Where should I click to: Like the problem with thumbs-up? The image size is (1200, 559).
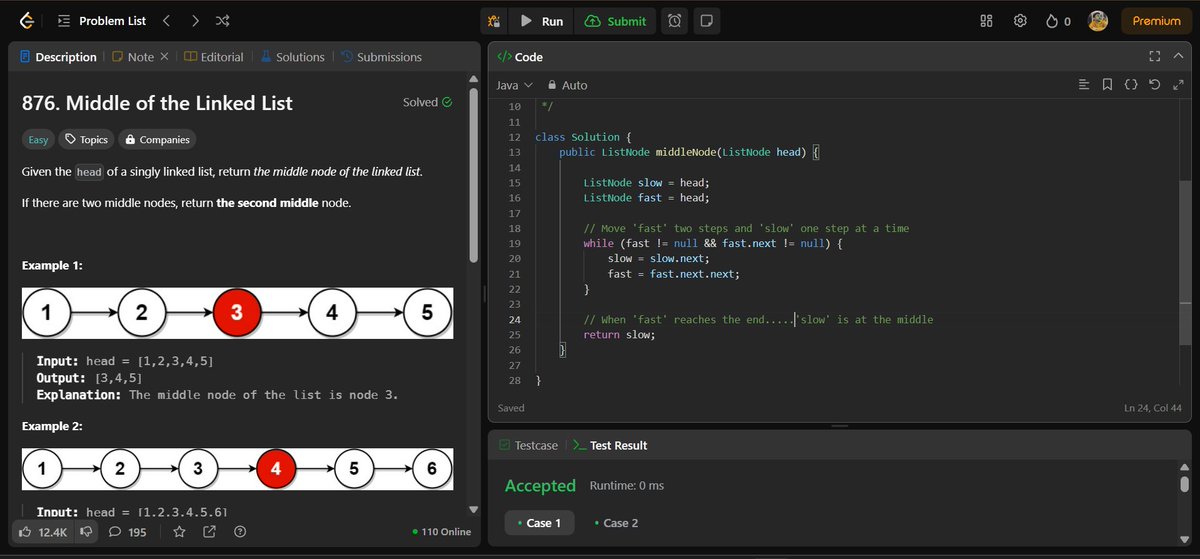(43, 532)
